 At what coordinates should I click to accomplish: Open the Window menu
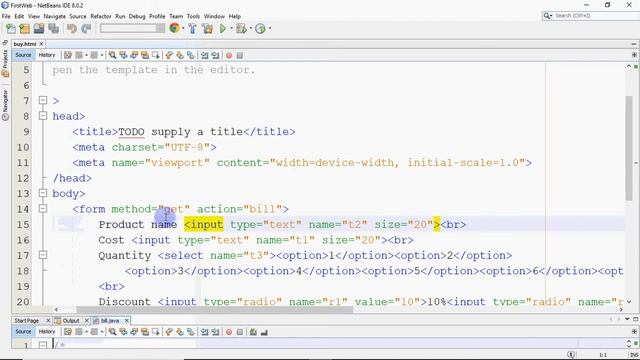tap(214, 16)
